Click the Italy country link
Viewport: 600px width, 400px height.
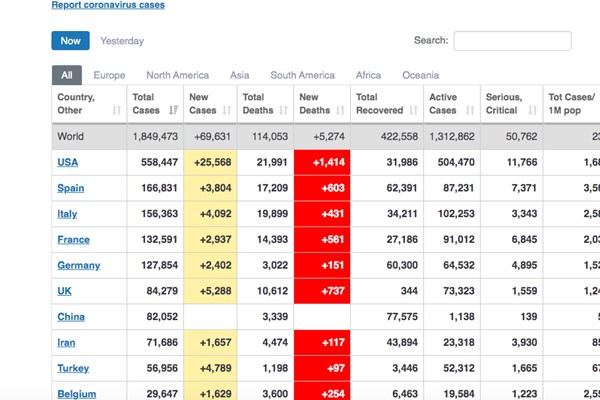[67, 214]
